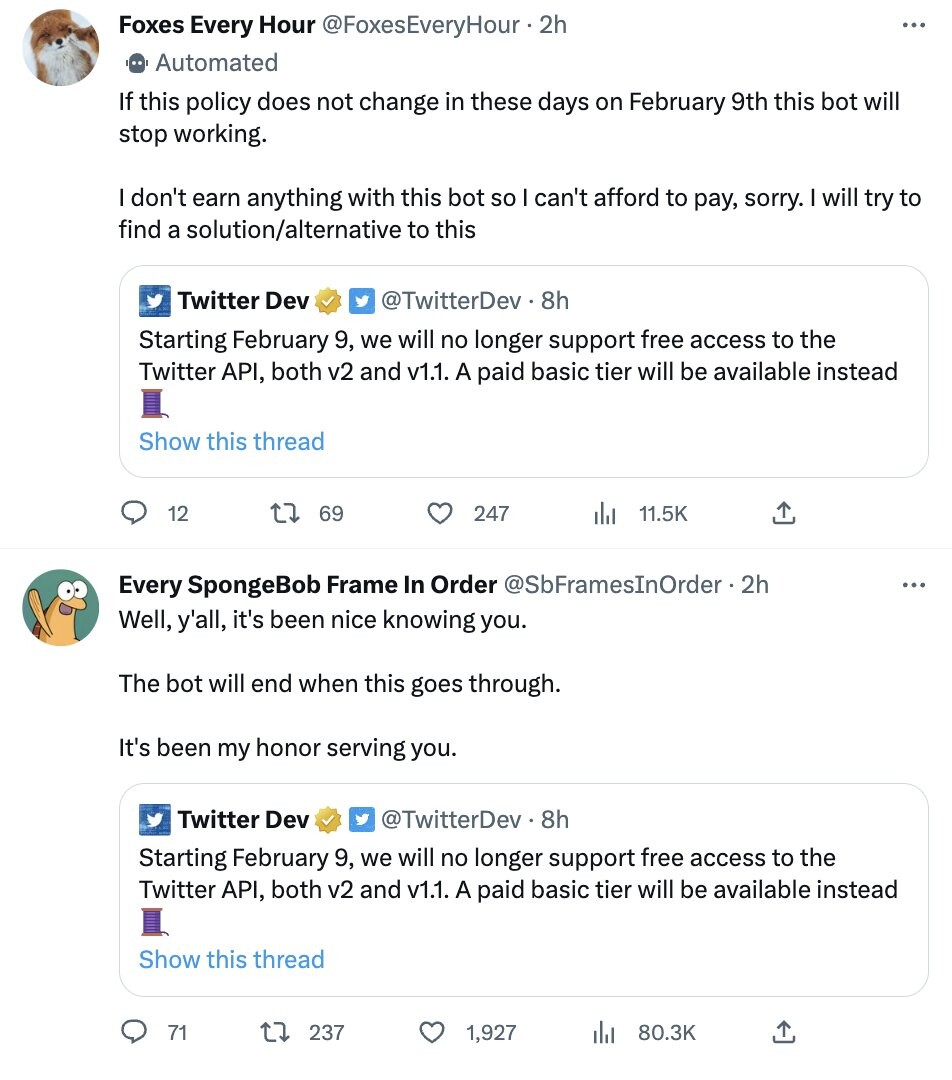Share the Foxes Every Hour tweet
Viewport: 952px width, 1080px height.
784,514
